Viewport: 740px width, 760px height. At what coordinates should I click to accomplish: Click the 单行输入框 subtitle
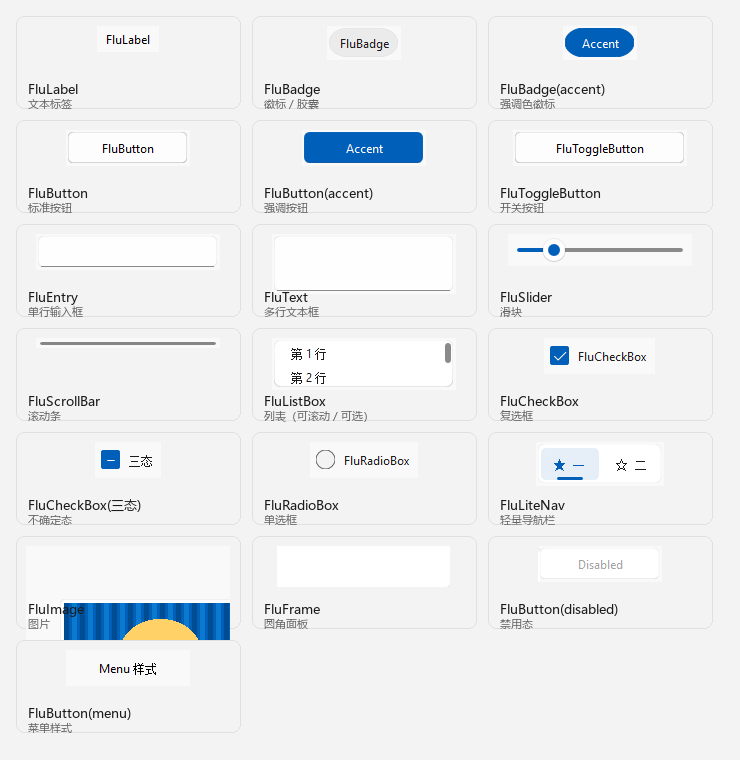point(55,312)
